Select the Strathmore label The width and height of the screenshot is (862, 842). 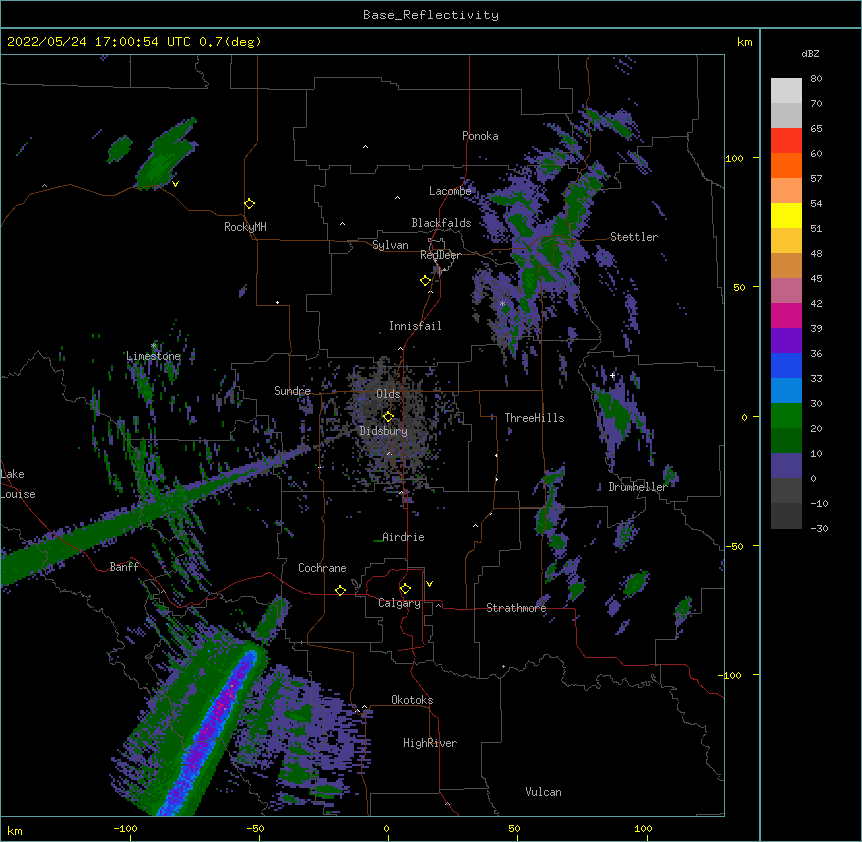click(516, 608)
